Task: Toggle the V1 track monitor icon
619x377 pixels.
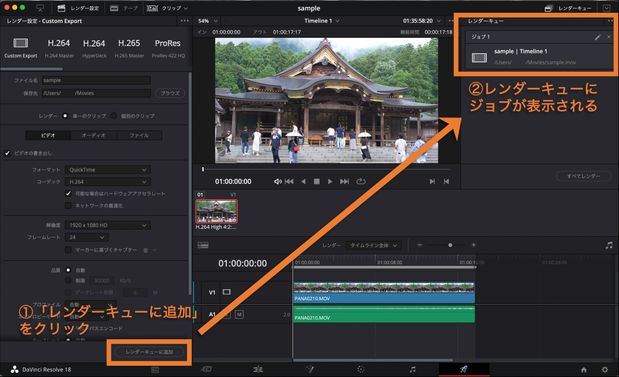Action: point(226,292)
